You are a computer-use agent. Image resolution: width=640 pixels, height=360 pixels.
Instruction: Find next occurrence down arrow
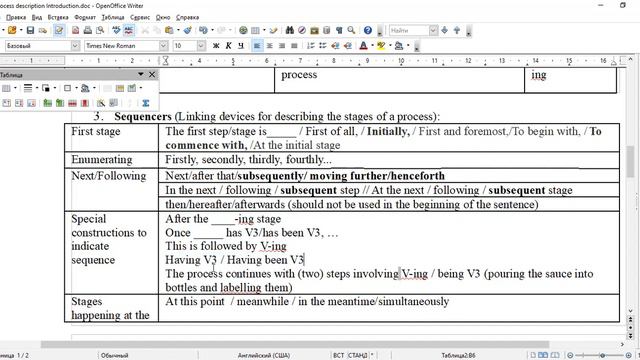coord(445,30)
